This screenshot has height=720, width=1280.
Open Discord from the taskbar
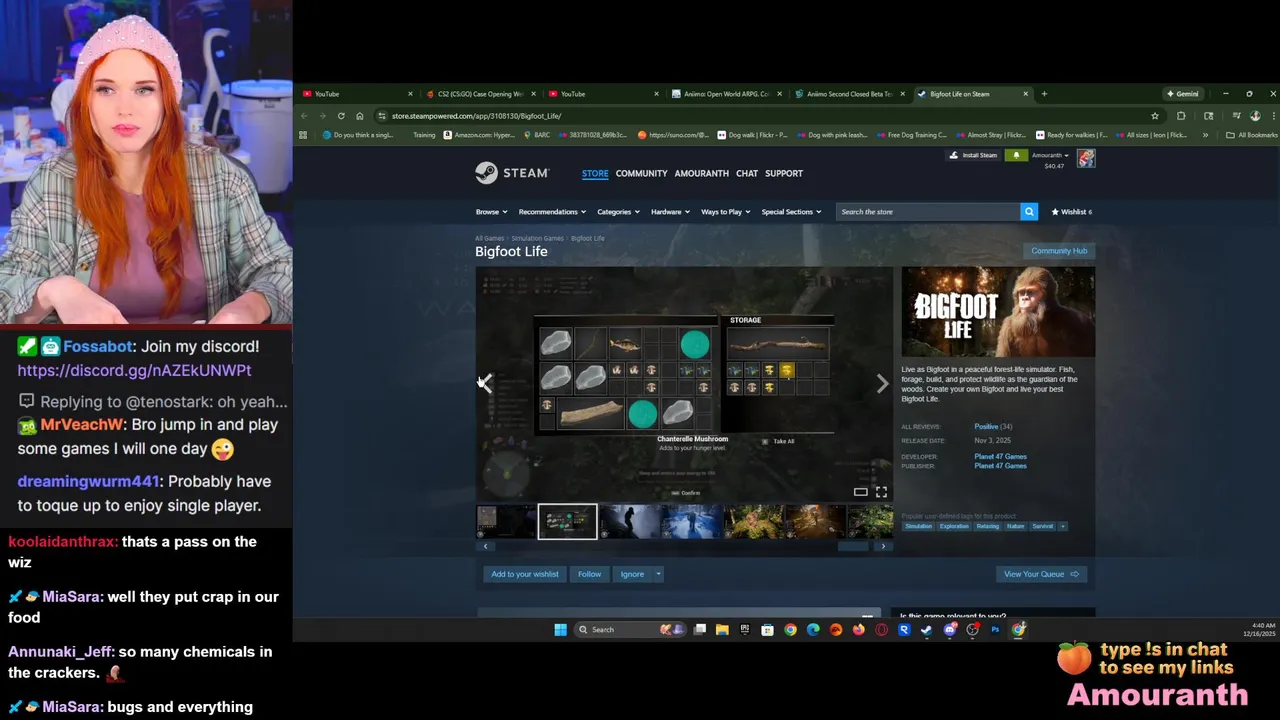coord(949,630)
